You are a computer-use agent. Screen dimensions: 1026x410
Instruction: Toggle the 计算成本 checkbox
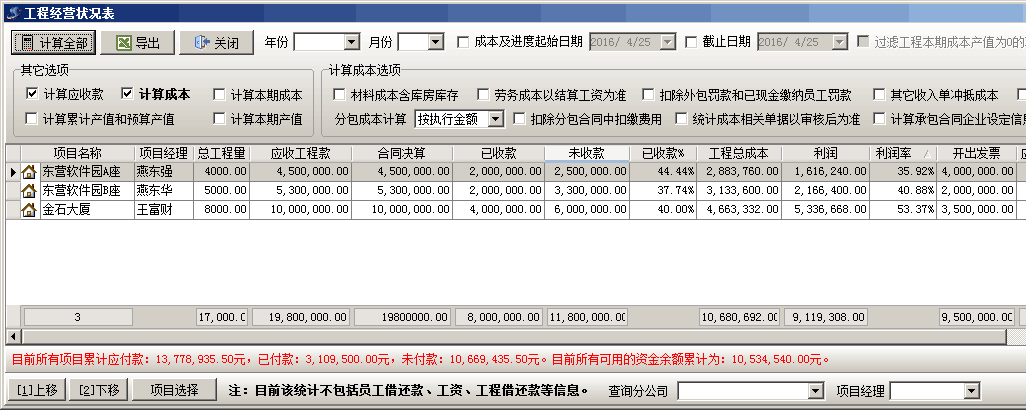[127, 94]
